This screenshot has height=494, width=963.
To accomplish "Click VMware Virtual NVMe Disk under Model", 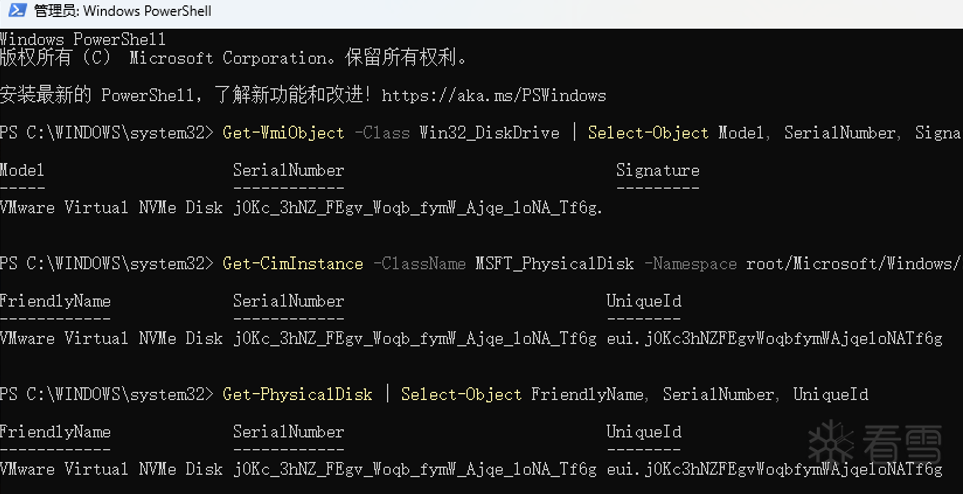I will [x=111, y=207].
